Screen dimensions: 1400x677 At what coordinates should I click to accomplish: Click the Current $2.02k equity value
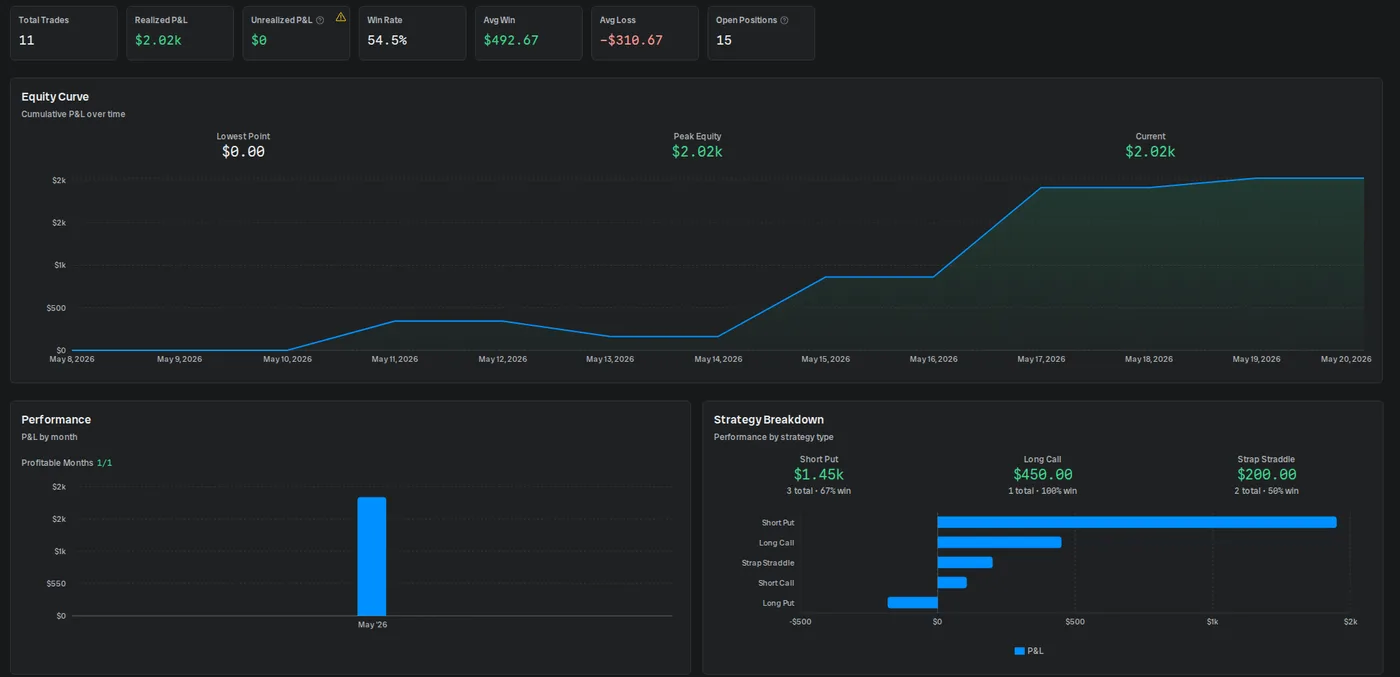click(1150, 152)
